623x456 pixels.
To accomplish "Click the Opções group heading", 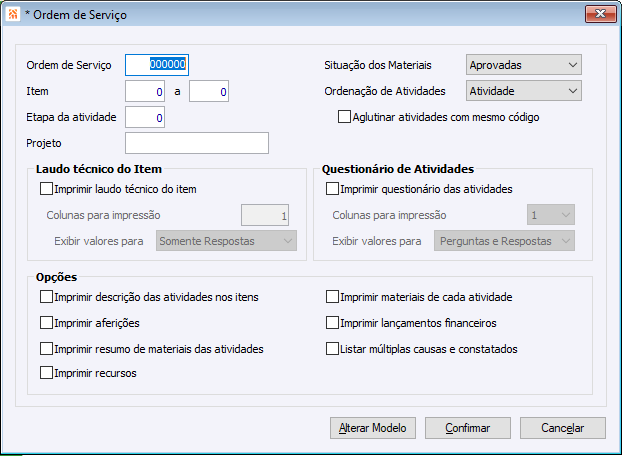I will tap(56, 277).
